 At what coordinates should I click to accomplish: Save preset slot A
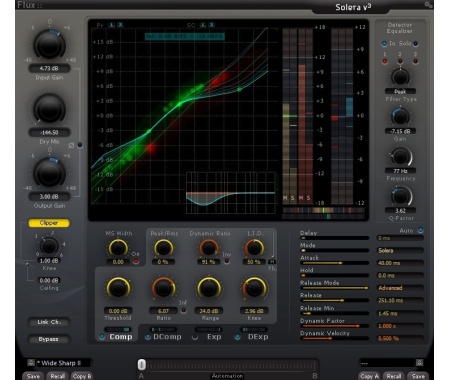(x=33, y=376)
